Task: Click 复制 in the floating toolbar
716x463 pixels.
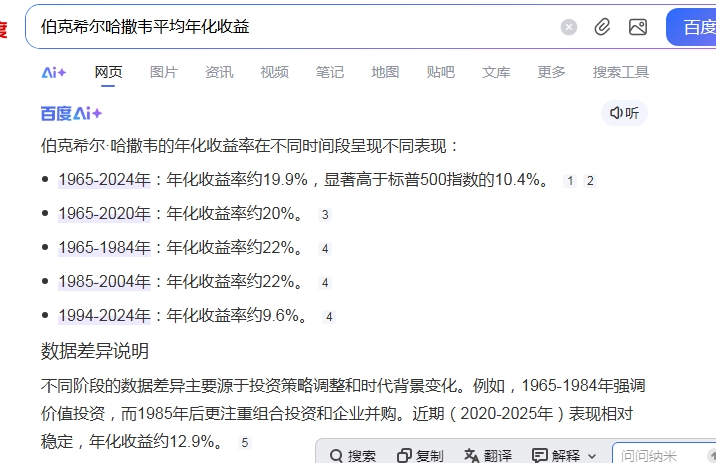Action: (x=420, y=455)
